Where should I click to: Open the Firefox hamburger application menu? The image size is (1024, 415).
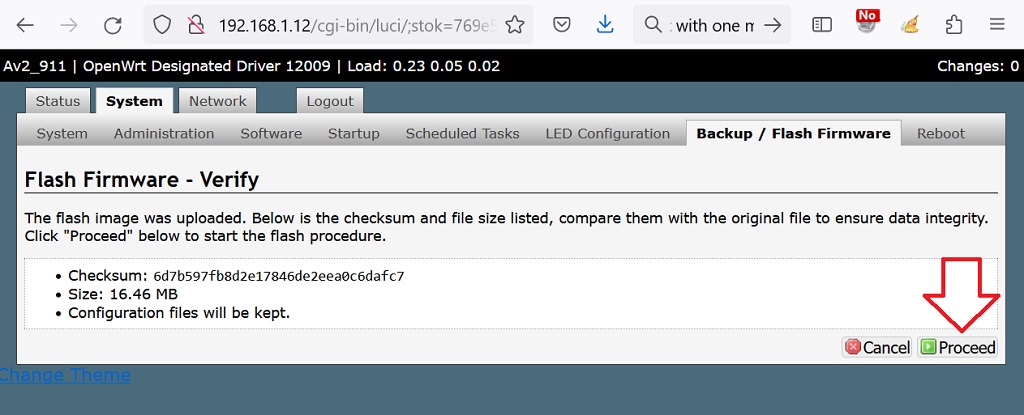click(x=997, y=25)
